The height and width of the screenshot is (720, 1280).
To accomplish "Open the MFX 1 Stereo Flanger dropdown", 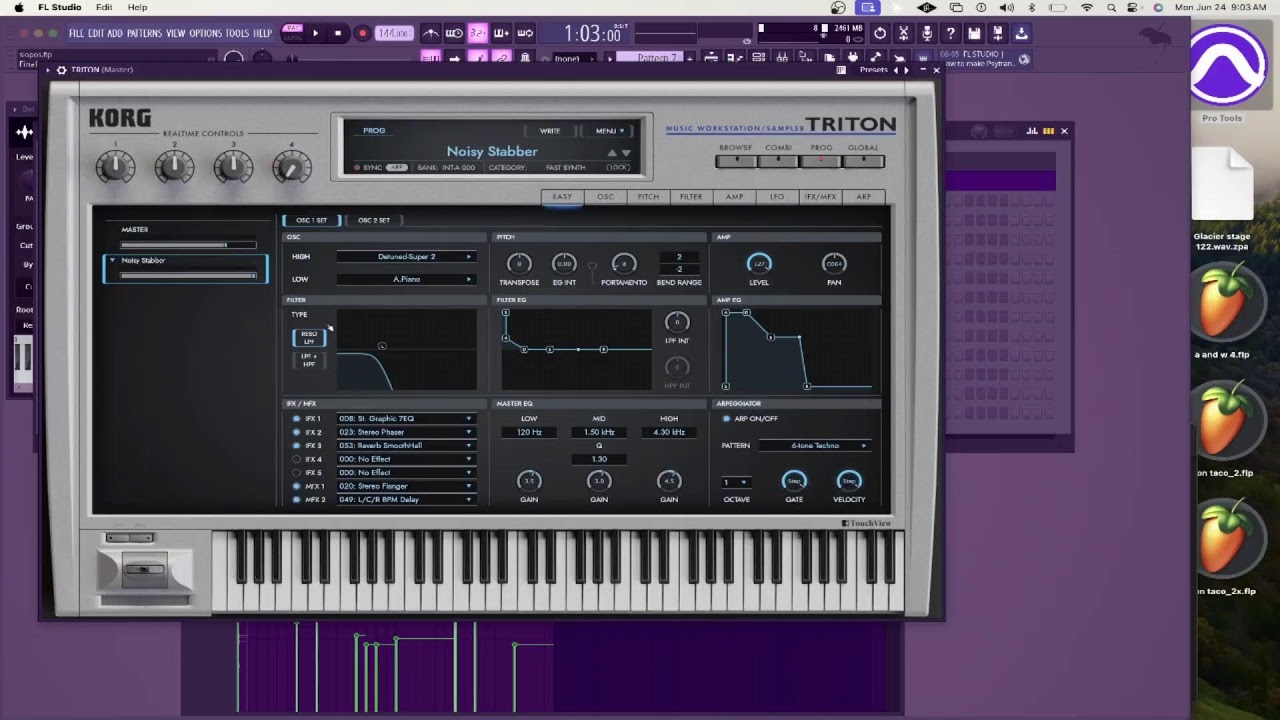I will pos(406,486).
